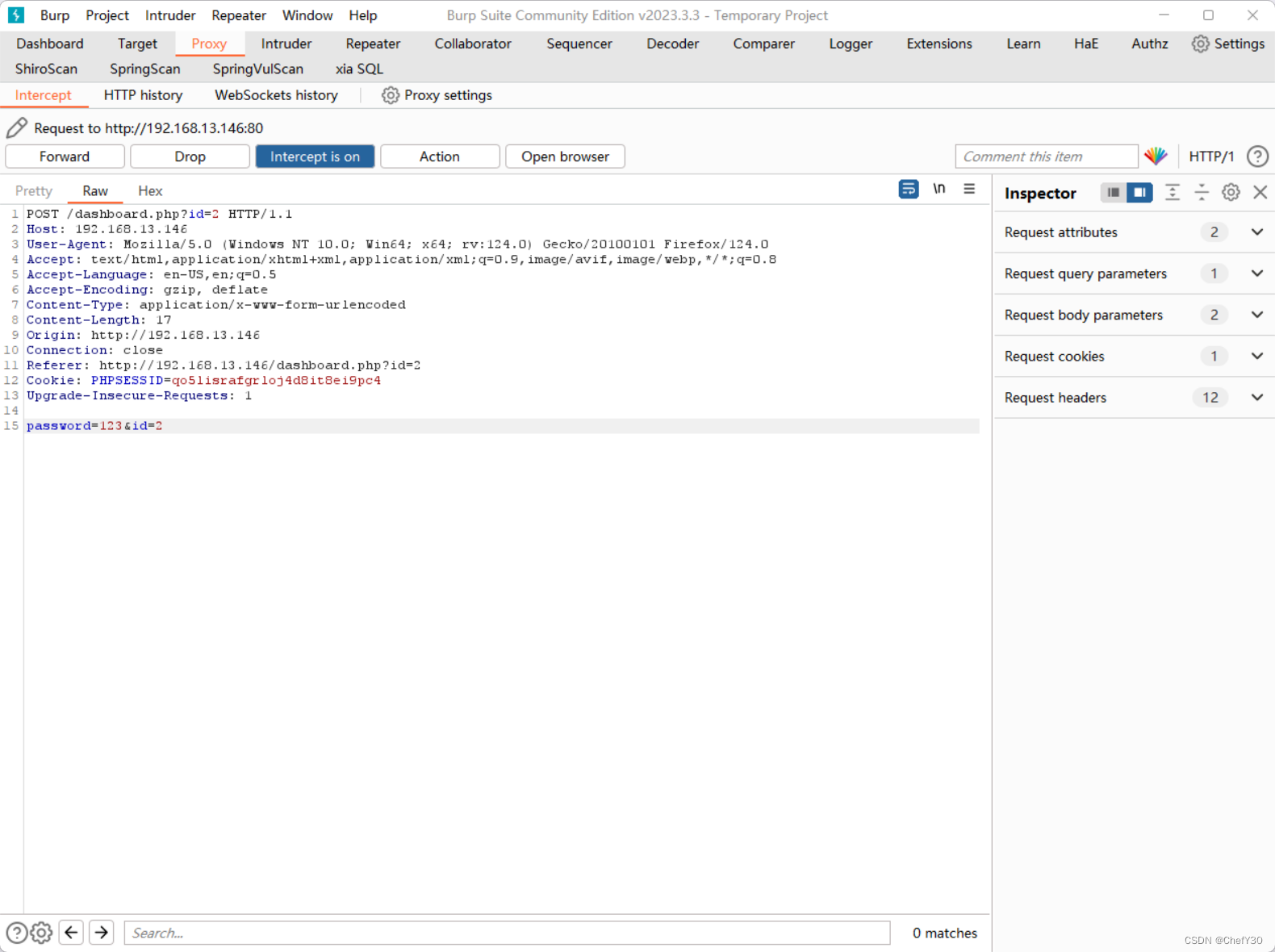Click the Burp Suite logo icon
Image resolution: width=1275 pixels, height=952 pixels.
16,15
